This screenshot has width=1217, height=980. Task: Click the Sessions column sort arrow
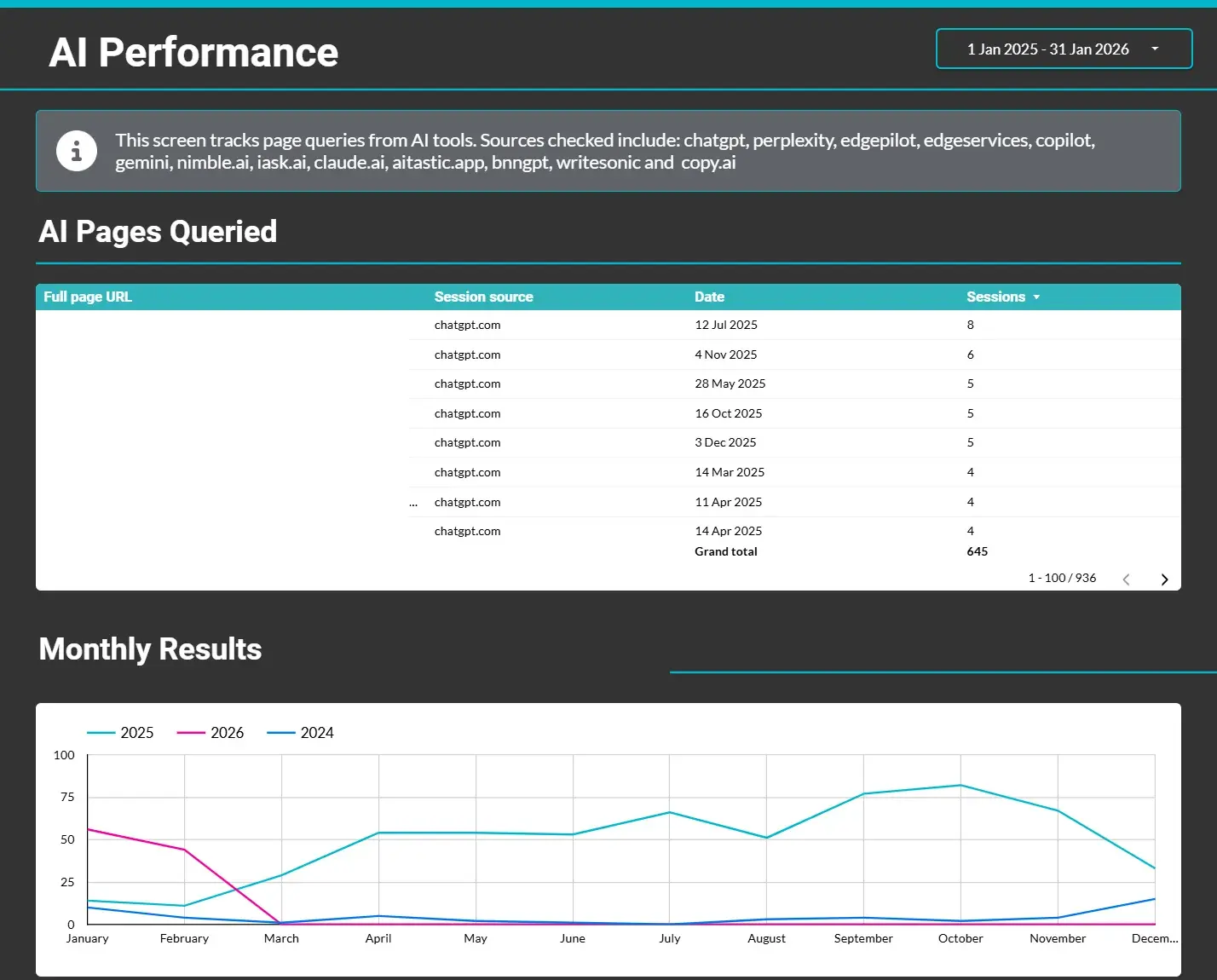click(x=1036, y=297)
